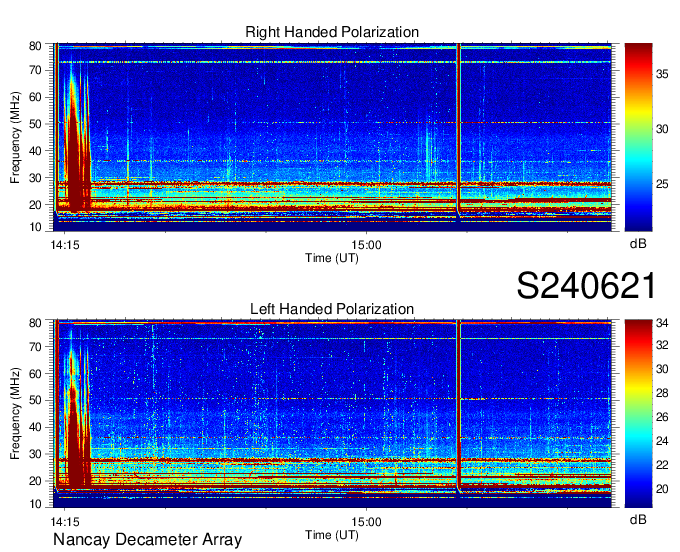
Task: Click the 20 value on lower color scale
Action: pyautogui.click(x=662, y=489)
